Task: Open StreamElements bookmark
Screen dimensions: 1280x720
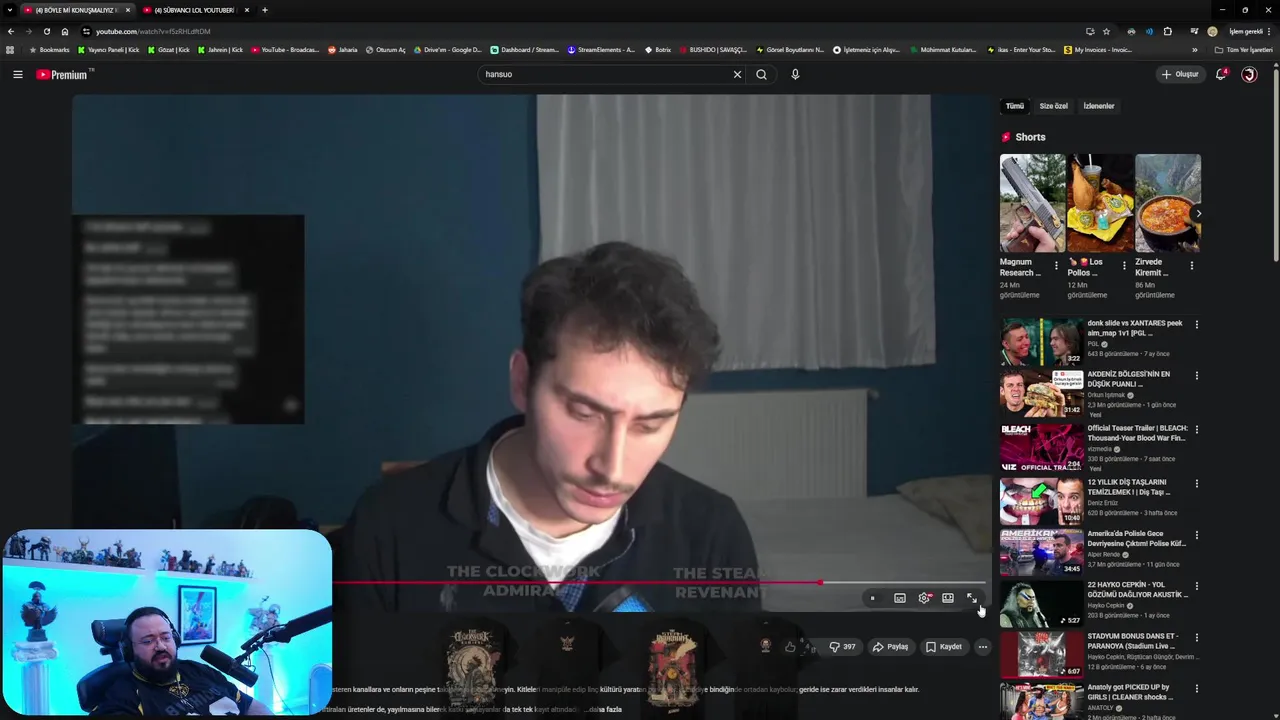Action: pos(601,50)
